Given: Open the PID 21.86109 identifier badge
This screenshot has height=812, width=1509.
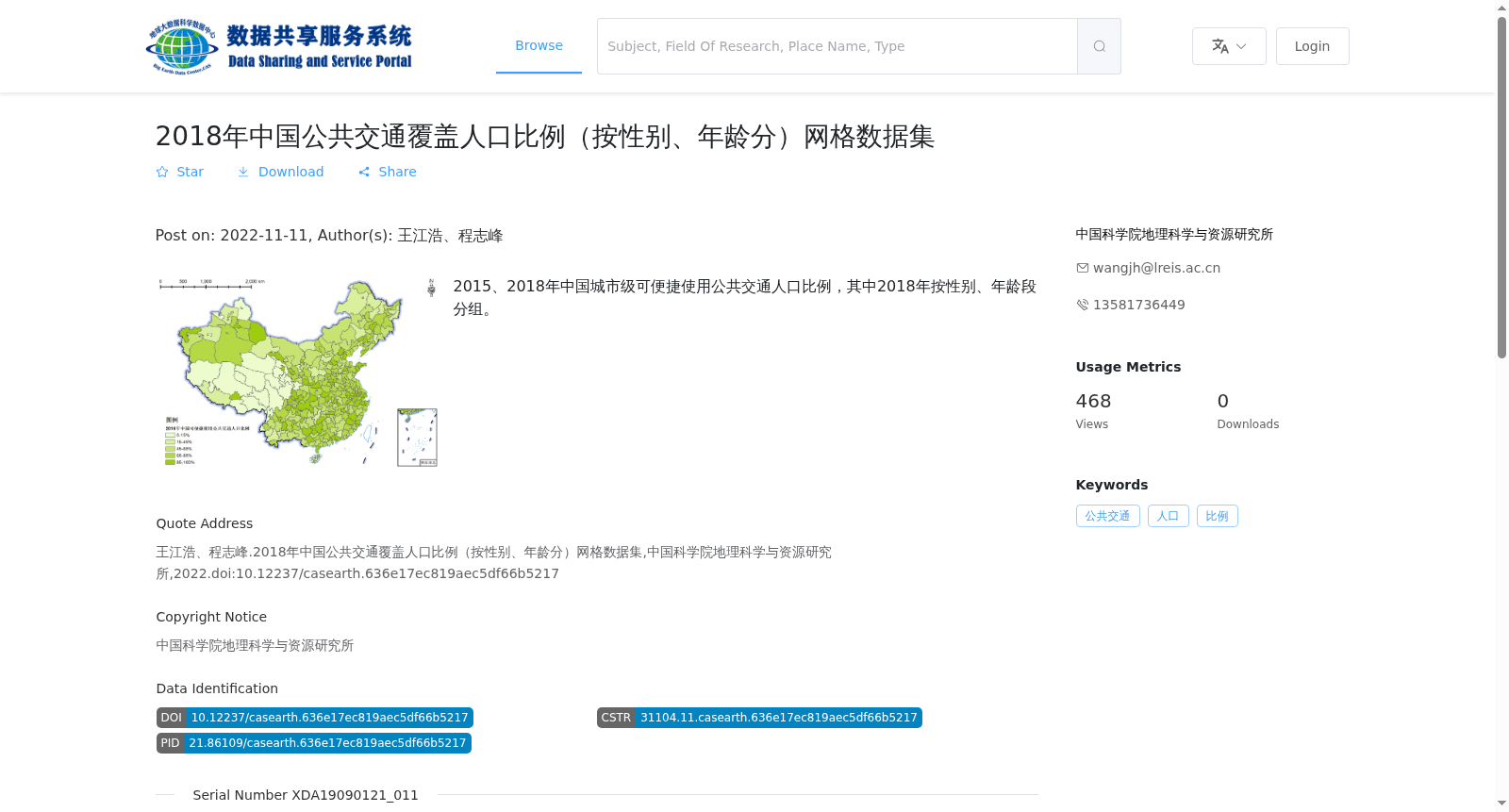Looking at the screenshot, I should click(313, 743).
